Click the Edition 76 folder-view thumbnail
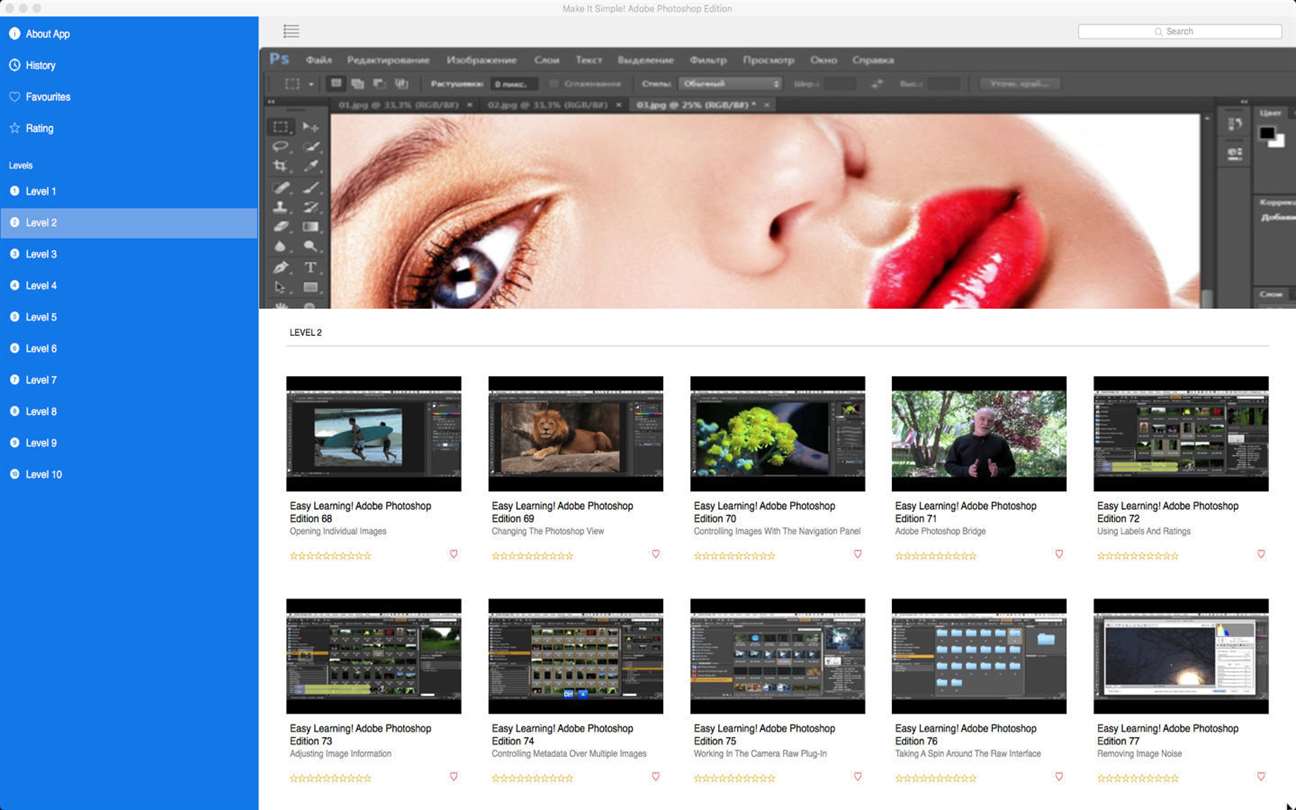This screenshot has width=1296, height=810. click(x=979, y=656)
